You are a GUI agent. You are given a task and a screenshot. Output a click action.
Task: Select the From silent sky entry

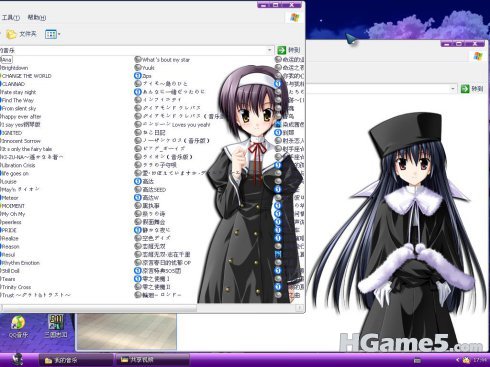click(19, 108)
